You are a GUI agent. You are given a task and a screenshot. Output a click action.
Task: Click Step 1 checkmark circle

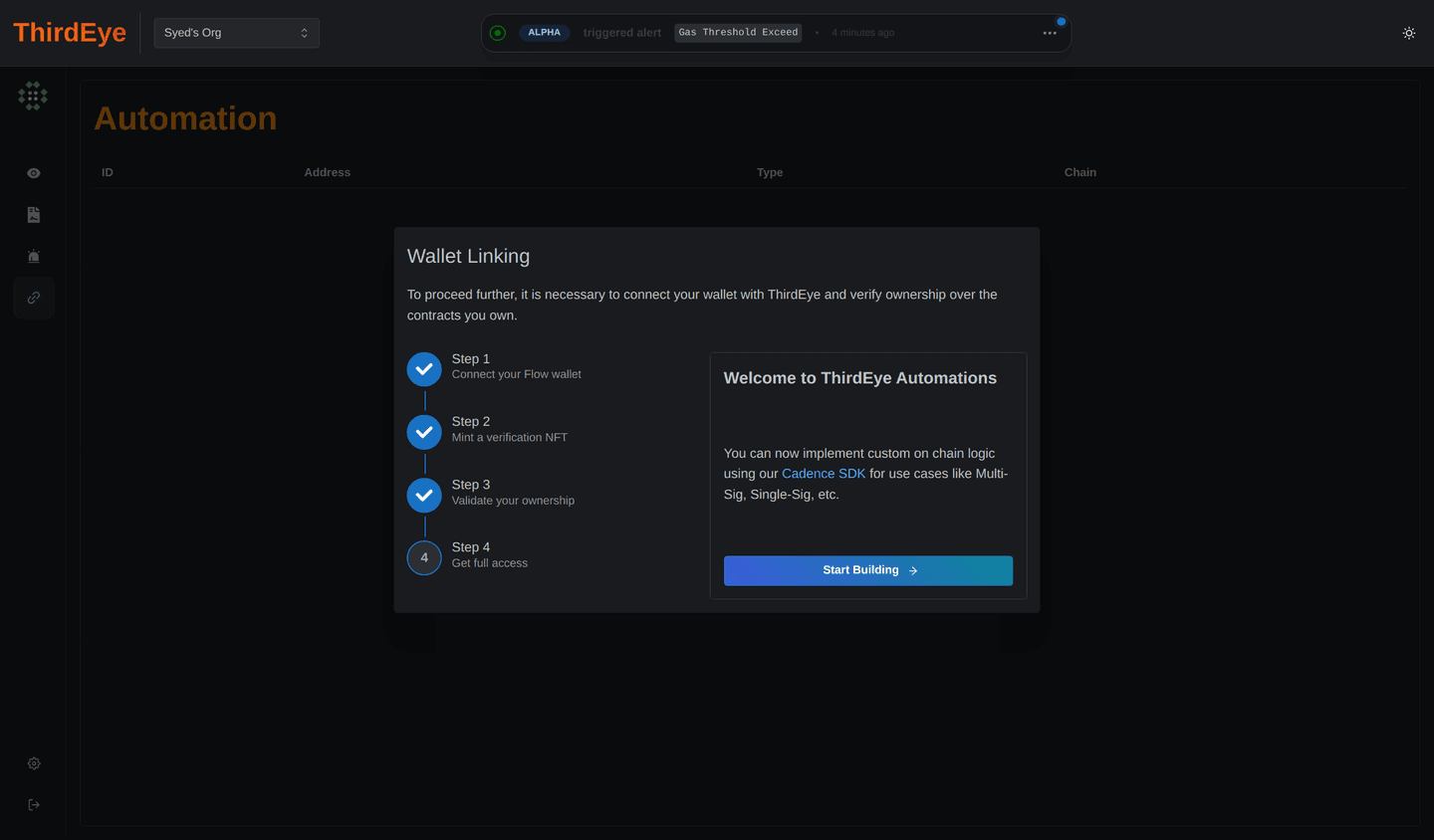pyautogui.click(x=424, y=369)
